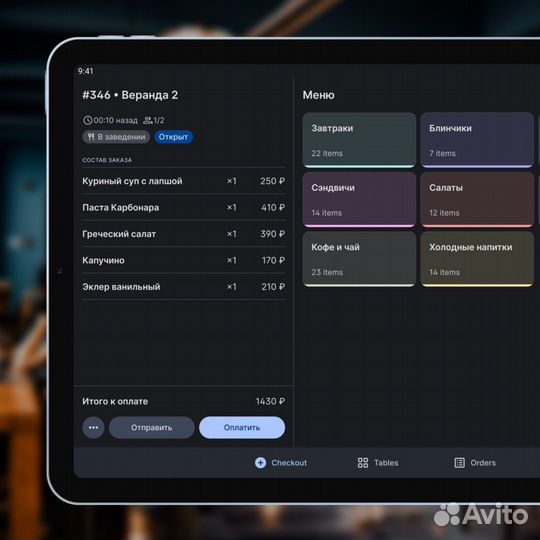
Task: Click the fork and knife icon in the В заведении badge
Action: 91,137
